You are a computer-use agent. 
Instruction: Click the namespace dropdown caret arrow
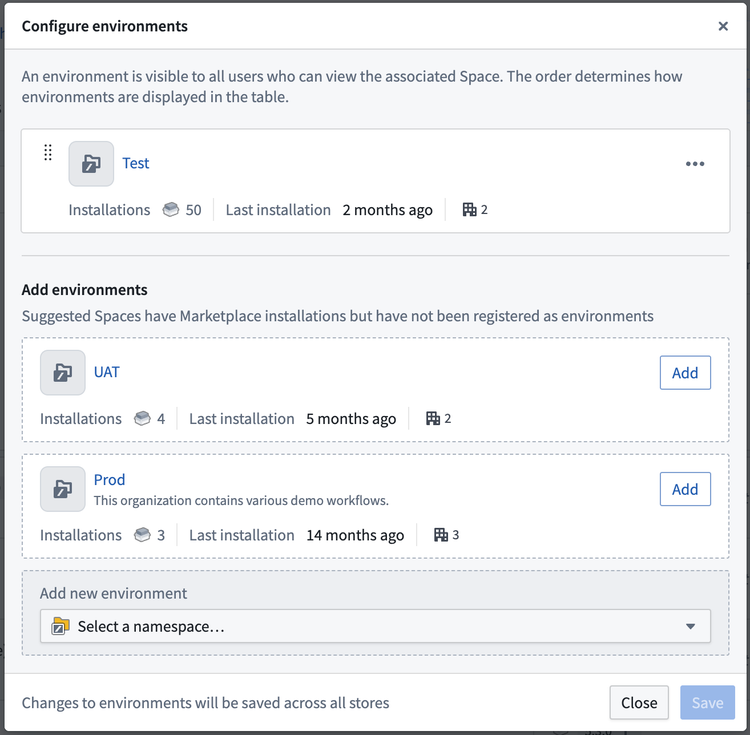tap(690, 626)
